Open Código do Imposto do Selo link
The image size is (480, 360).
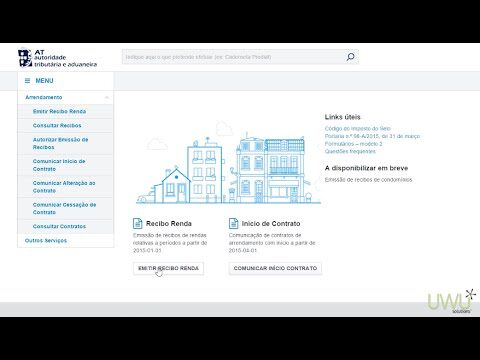(x=358, y=128)
